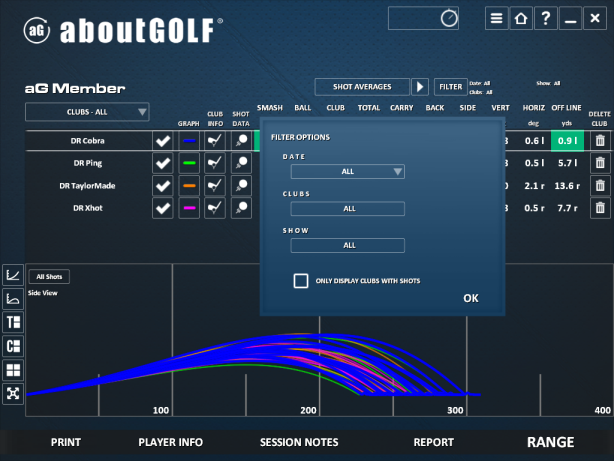Toggle fullscreen expand arrows icon
614x461 pixels.
tap(13, 393)
